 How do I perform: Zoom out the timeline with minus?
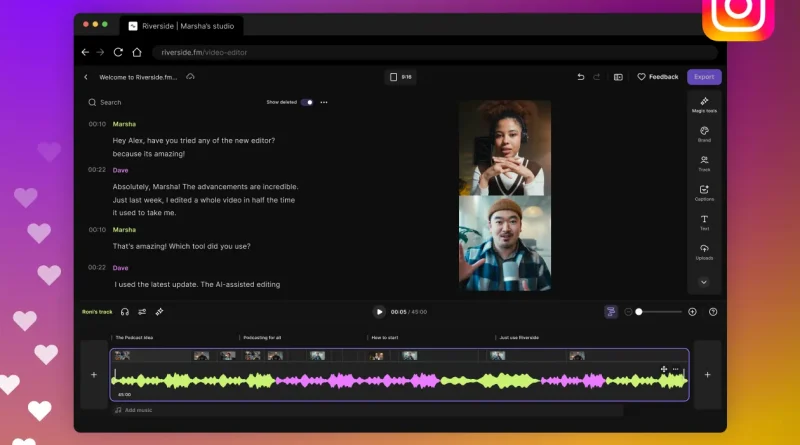coord(628,312)
